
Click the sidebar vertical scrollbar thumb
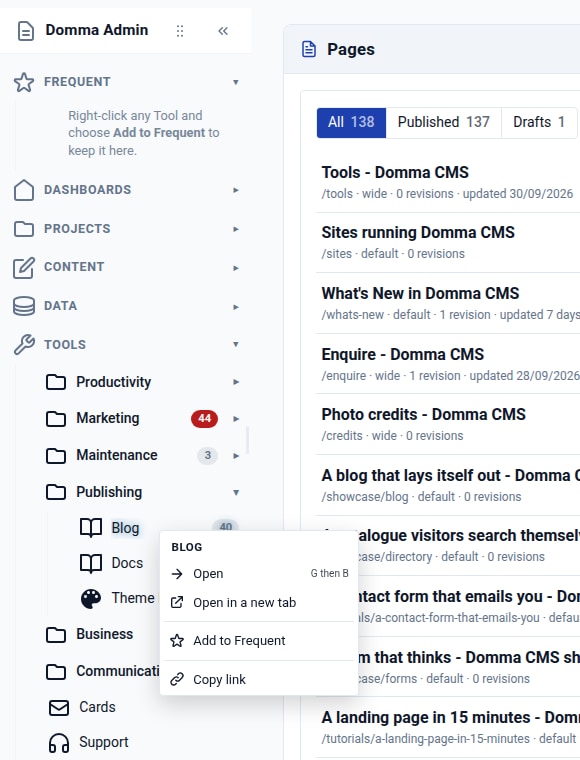click(x=248, y=440)
